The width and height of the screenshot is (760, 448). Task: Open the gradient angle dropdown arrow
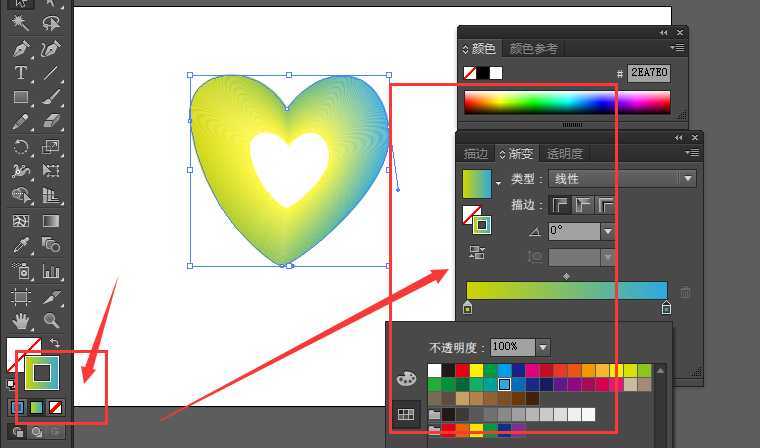tap(608, 231)
